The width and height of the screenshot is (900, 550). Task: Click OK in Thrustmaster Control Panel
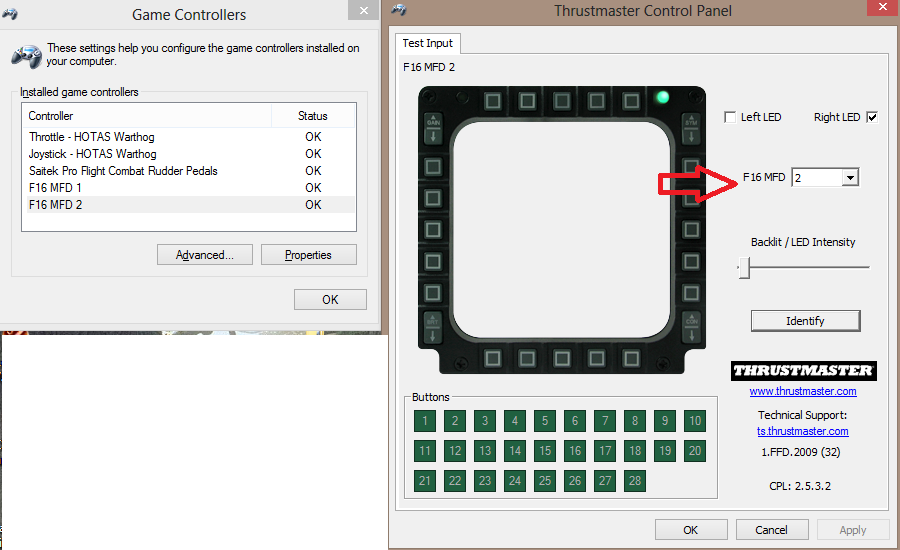(x=691, y=530)
